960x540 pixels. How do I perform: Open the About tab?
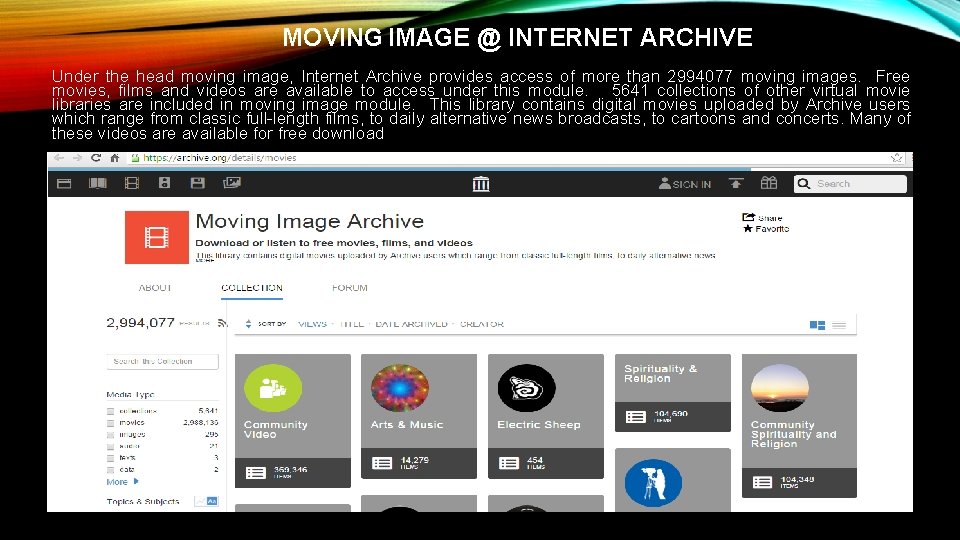(155, 288)
